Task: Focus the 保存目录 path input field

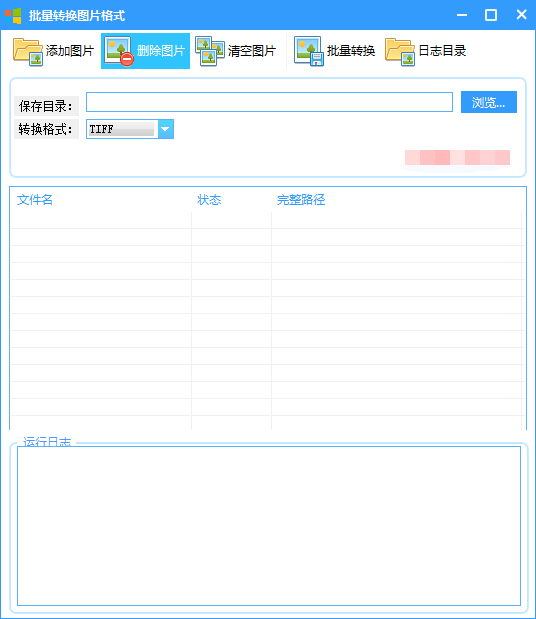Action: (269, 102)
